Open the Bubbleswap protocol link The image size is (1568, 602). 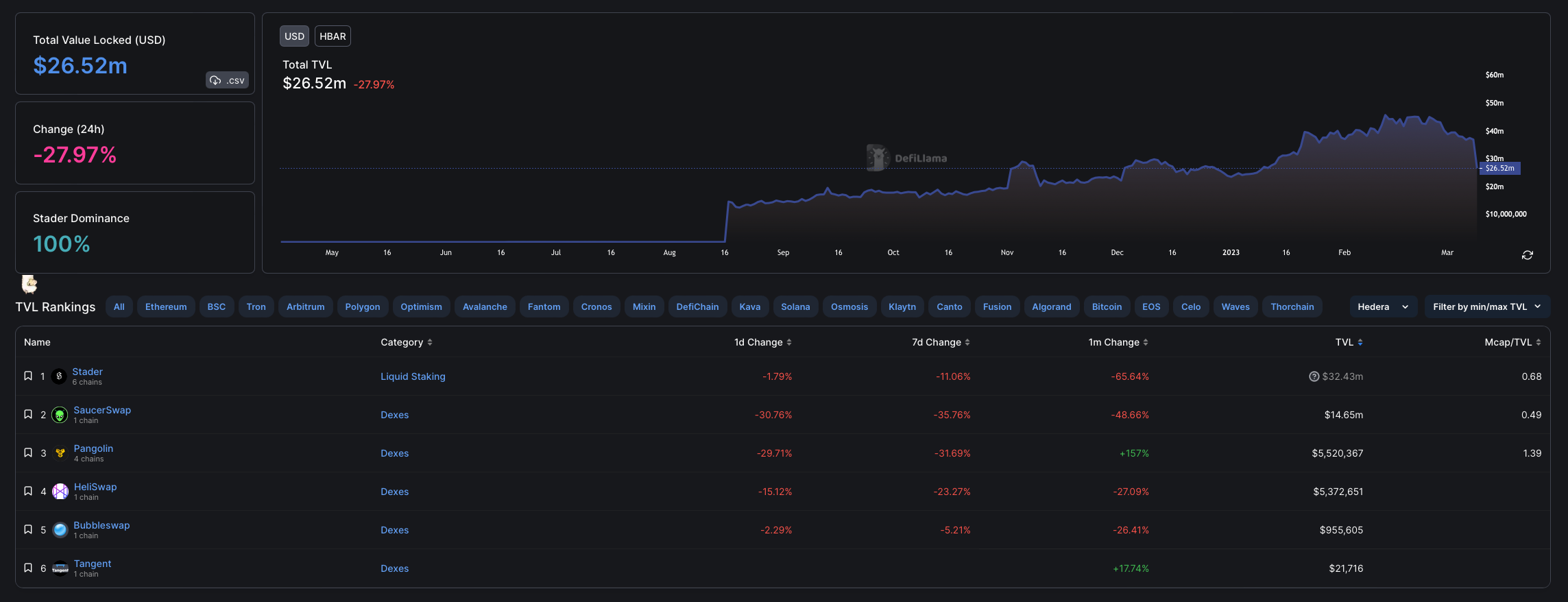click(x=101, y=525)
